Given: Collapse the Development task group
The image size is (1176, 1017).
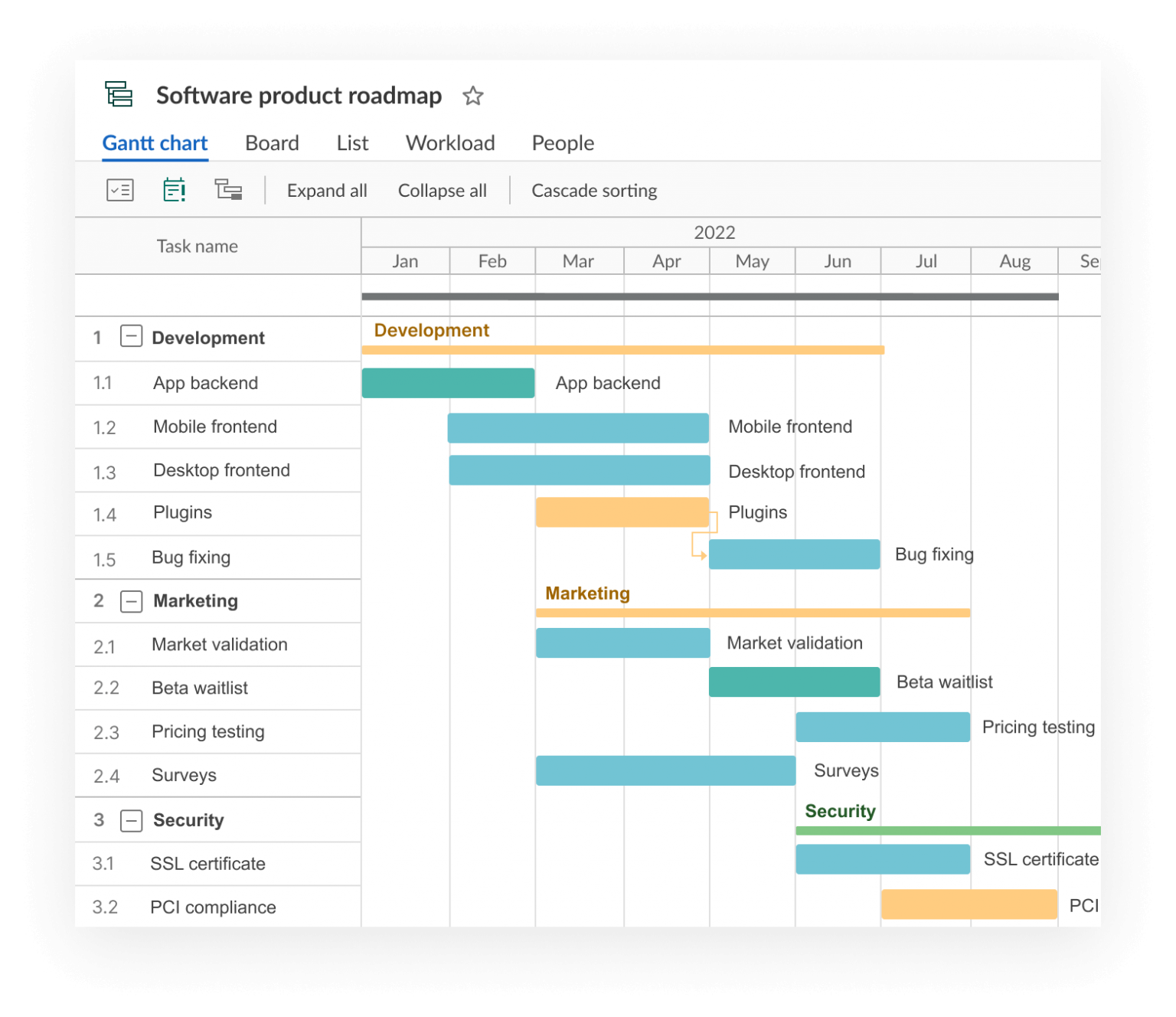Looking at the screenshot, I should (x=131, y=336).
